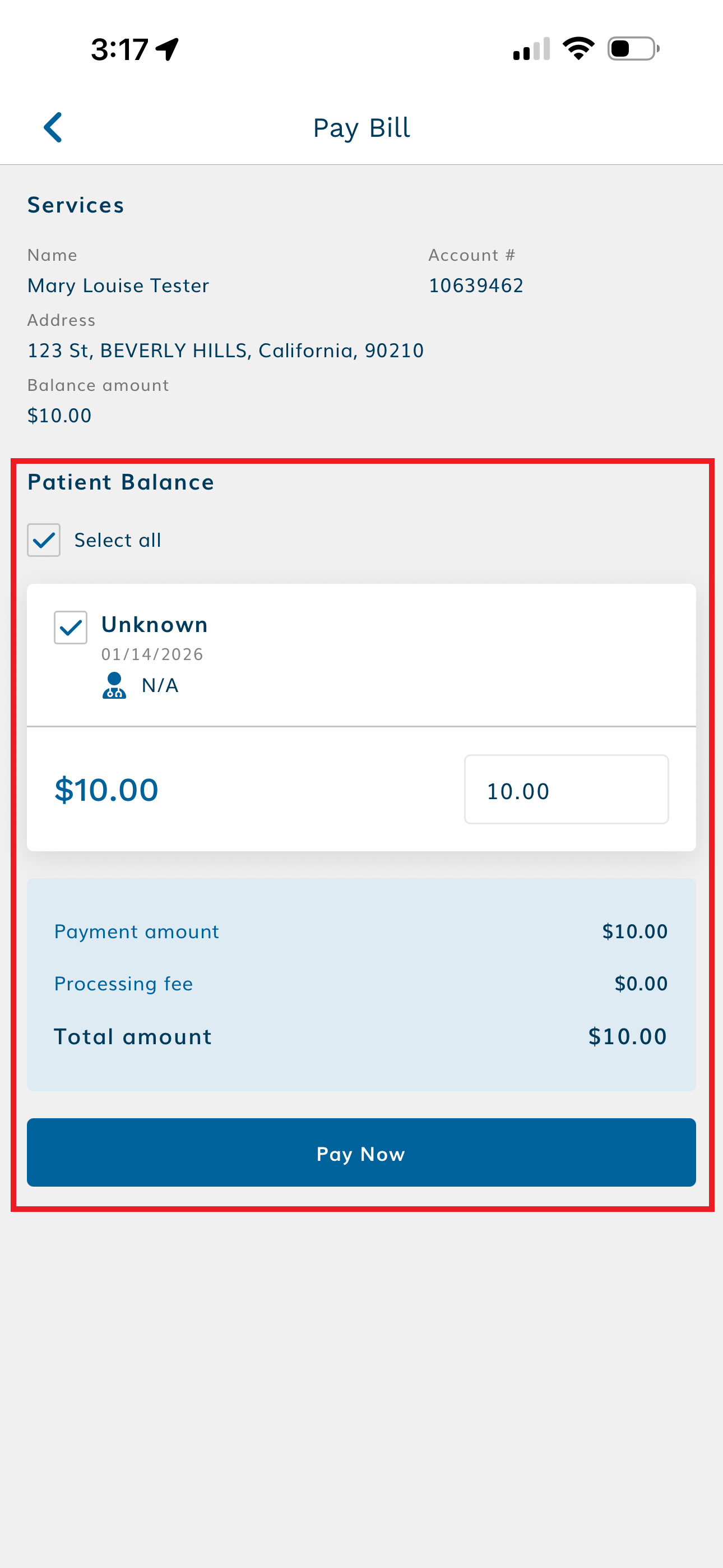This screenshot has width=723, height=1568.
Task: Tap the Patient Balance heading
Action: coord(121,482)
